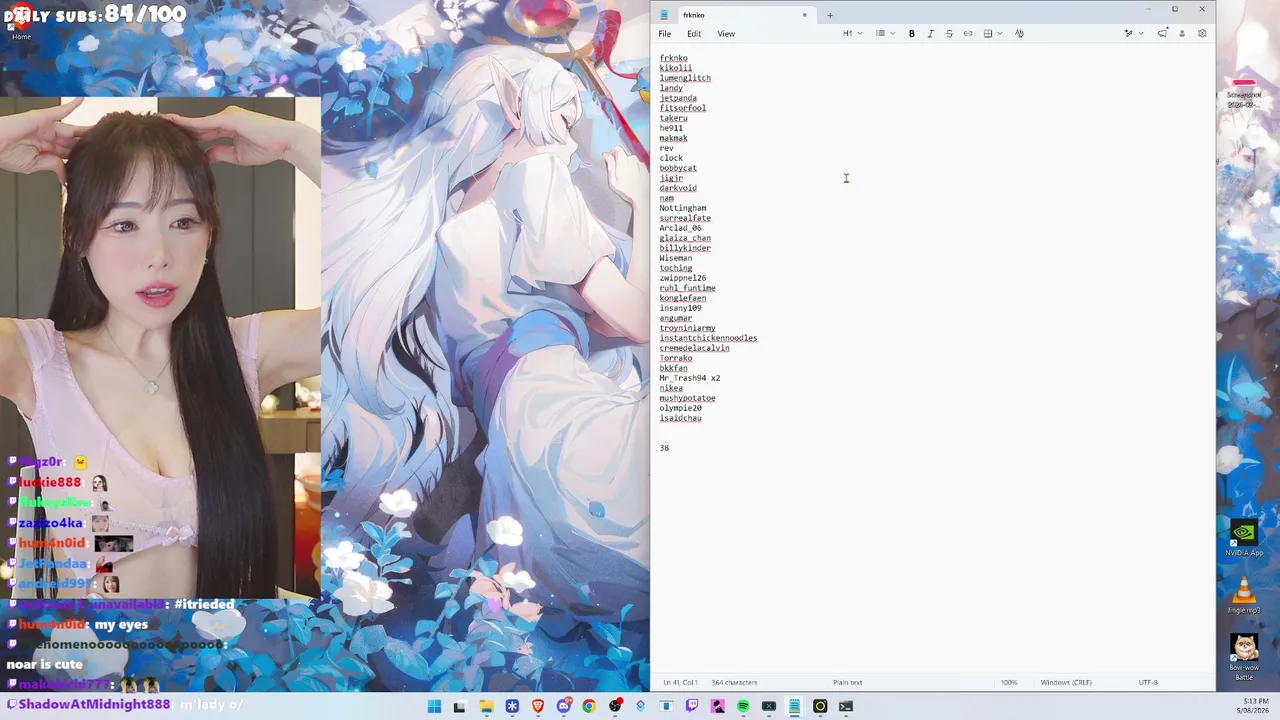The width and height of the screenshot is (1280, 720).
Task: Open File Explorer from the taskbar
Action: coord(486,706)
